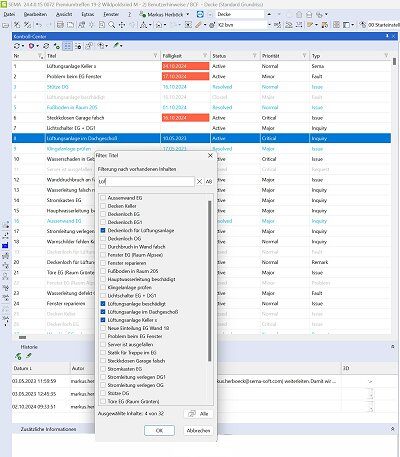The width and height of the screenshot is (400, 457).
Task: Click the OK button in filter dialog
Action: pos(159,430)
